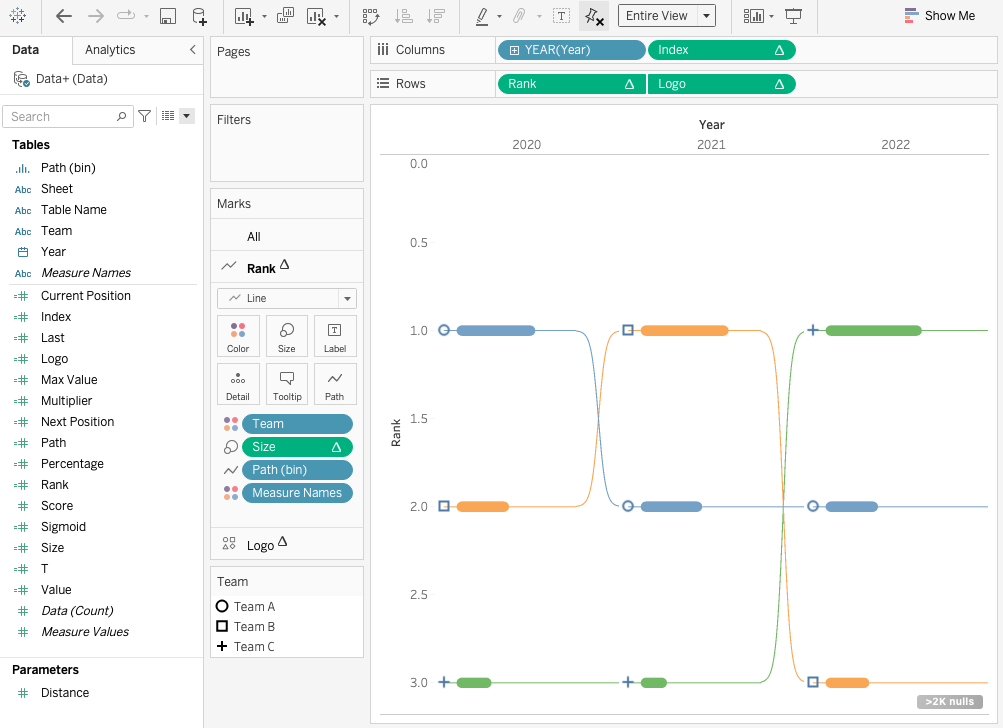1003x728 pixels.
Task: Click the view-as-list icon in Data pane
Action: pos(168,116)
